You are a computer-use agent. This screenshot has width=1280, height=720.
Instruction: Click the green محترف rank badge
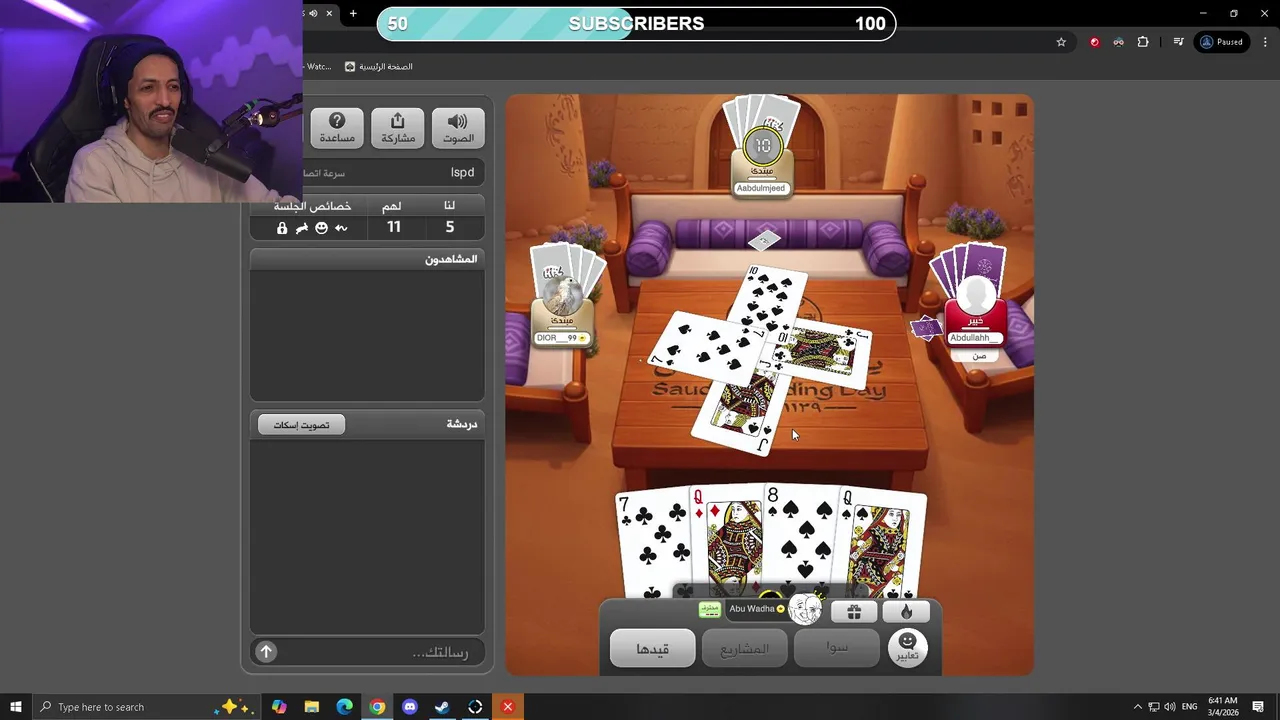pyautogui.click(x=710, y=609)
